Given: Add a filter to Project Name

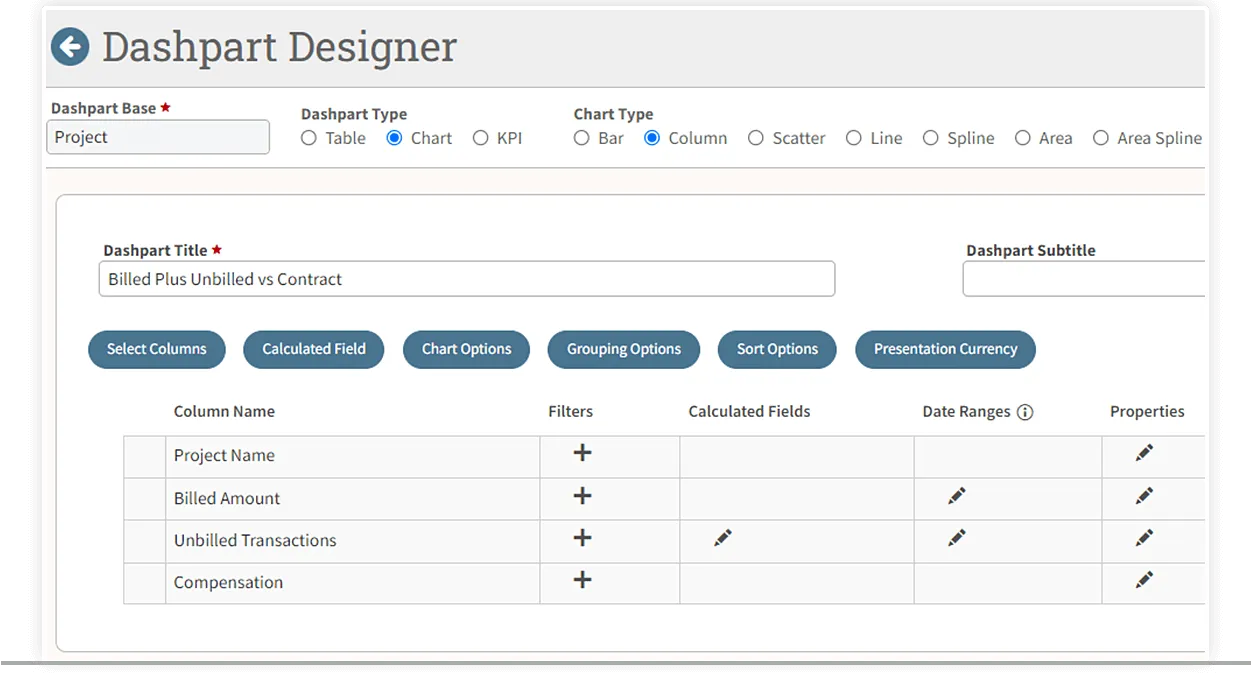Looking at the screenshot, I should tap(582, 453).
